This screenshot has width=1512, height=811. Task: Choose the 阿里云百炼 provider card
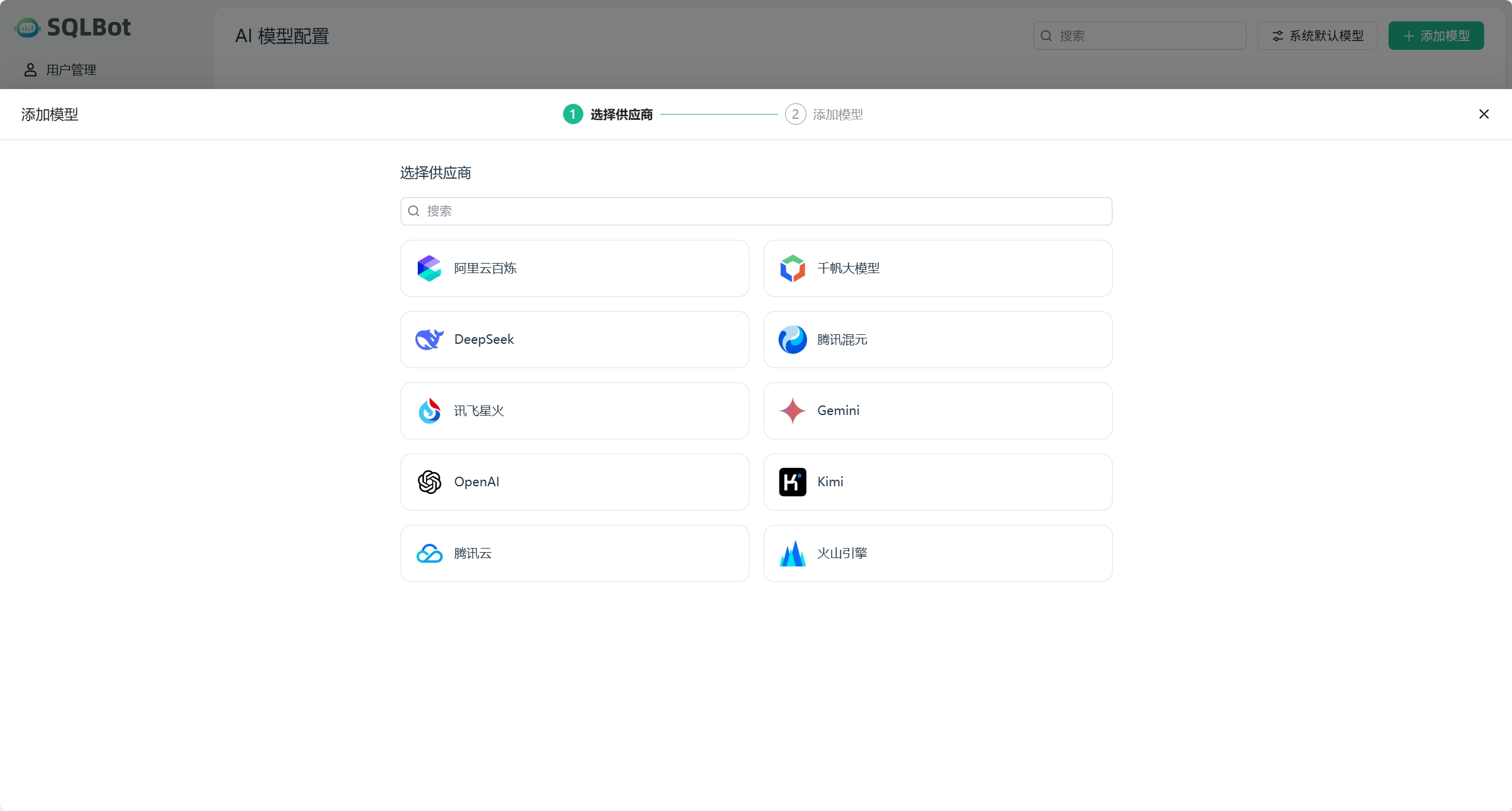[x=574, y=268]
